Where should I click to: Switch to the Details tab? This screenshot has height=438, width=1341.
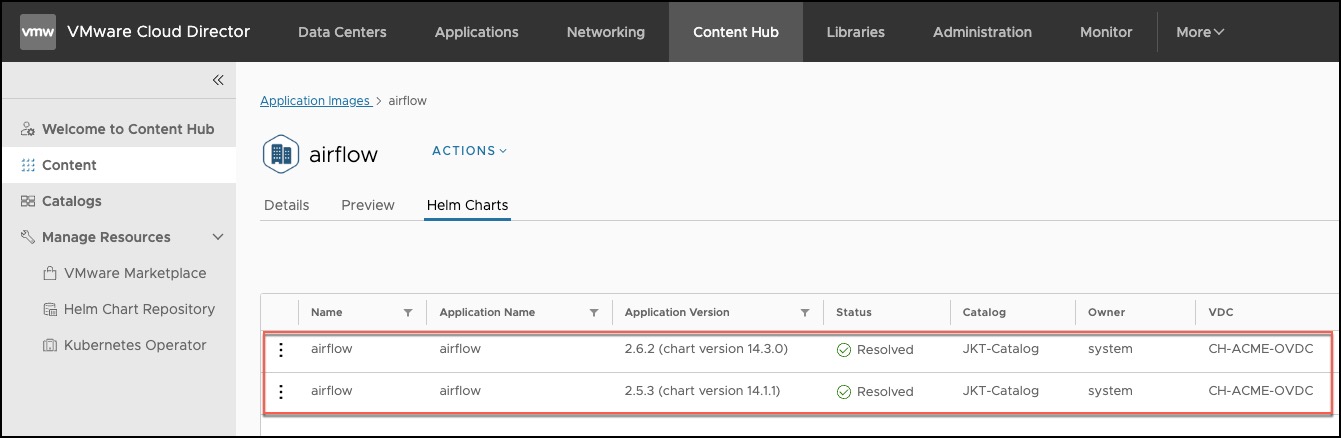click(x=286, y=205)
